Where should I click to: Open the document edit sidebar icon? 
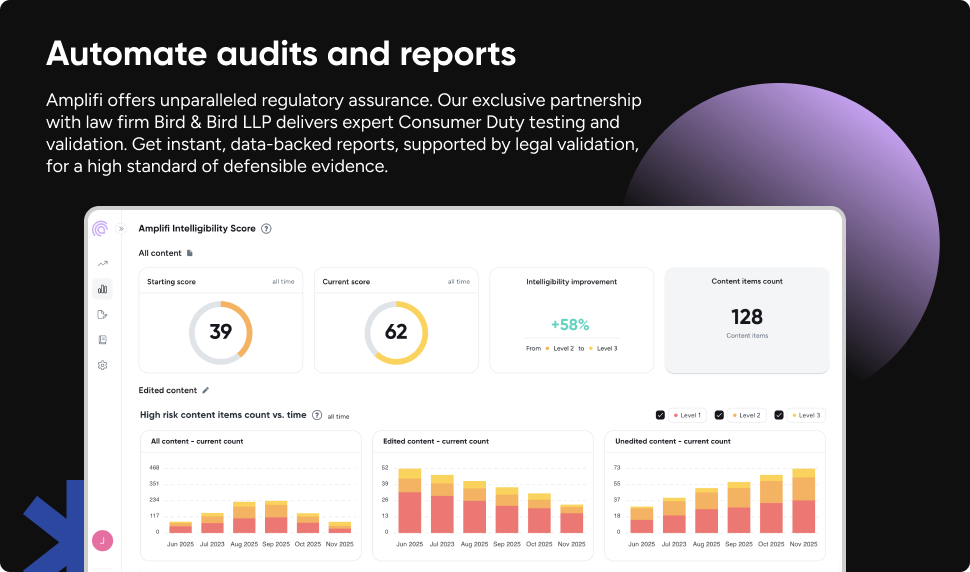click(x=103, y=315)
